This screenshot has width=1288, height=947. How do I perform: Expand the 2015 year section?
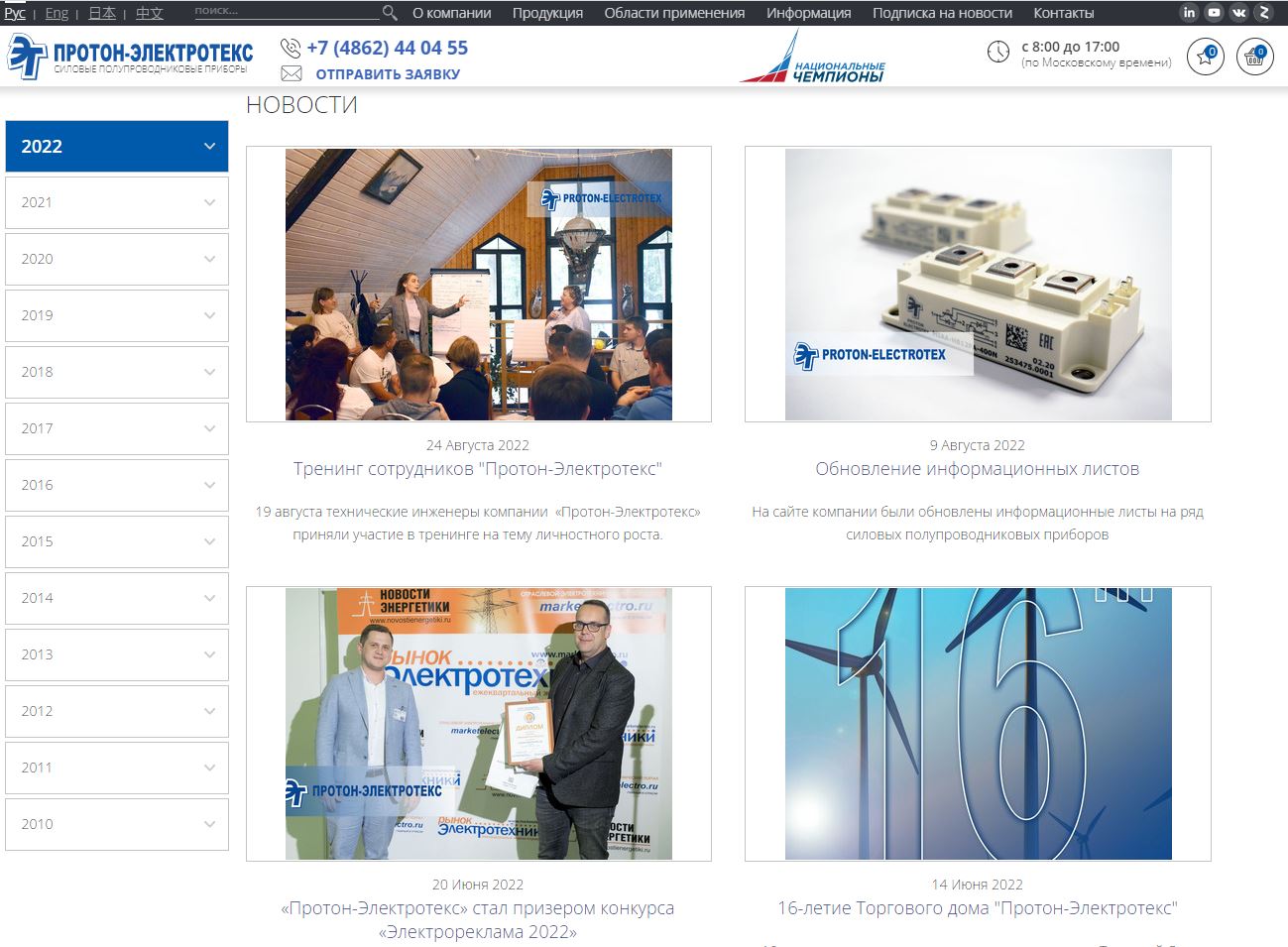point(117,541)
